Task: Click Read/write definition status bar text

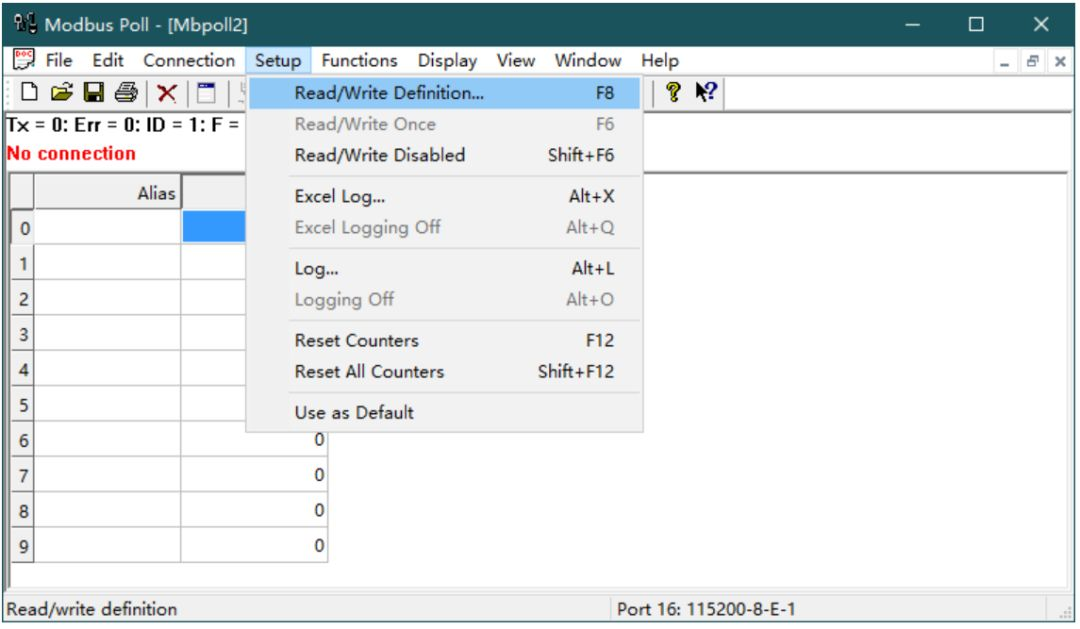Action: coord(92,609)
